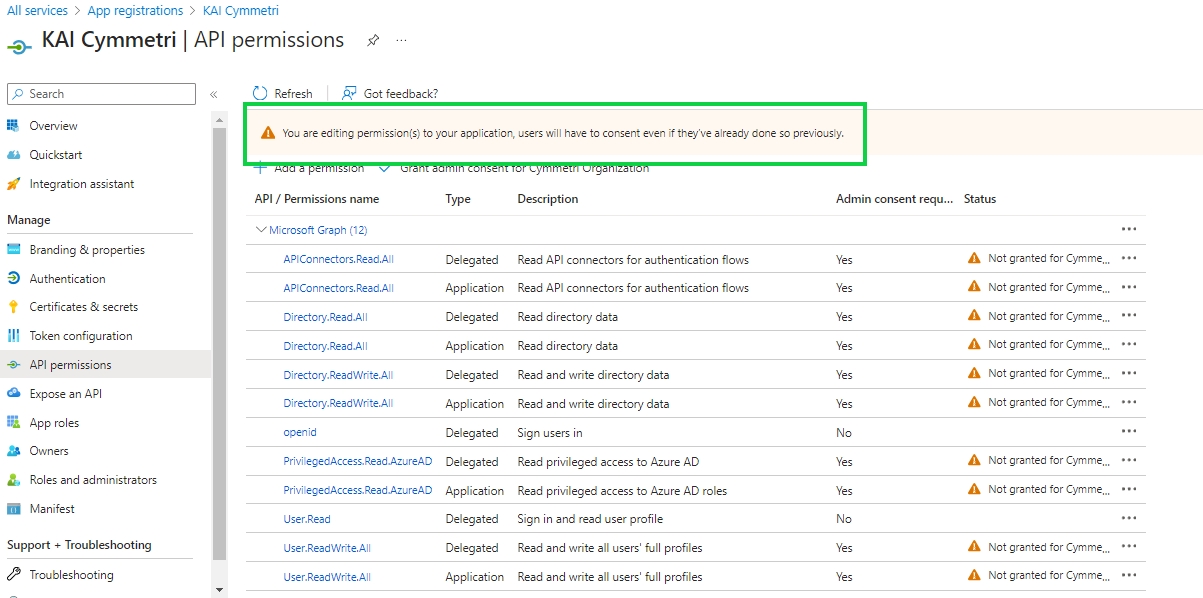
Task: Collapse the Microsoft Graph (12) permissions group
Action: [261, 230]
